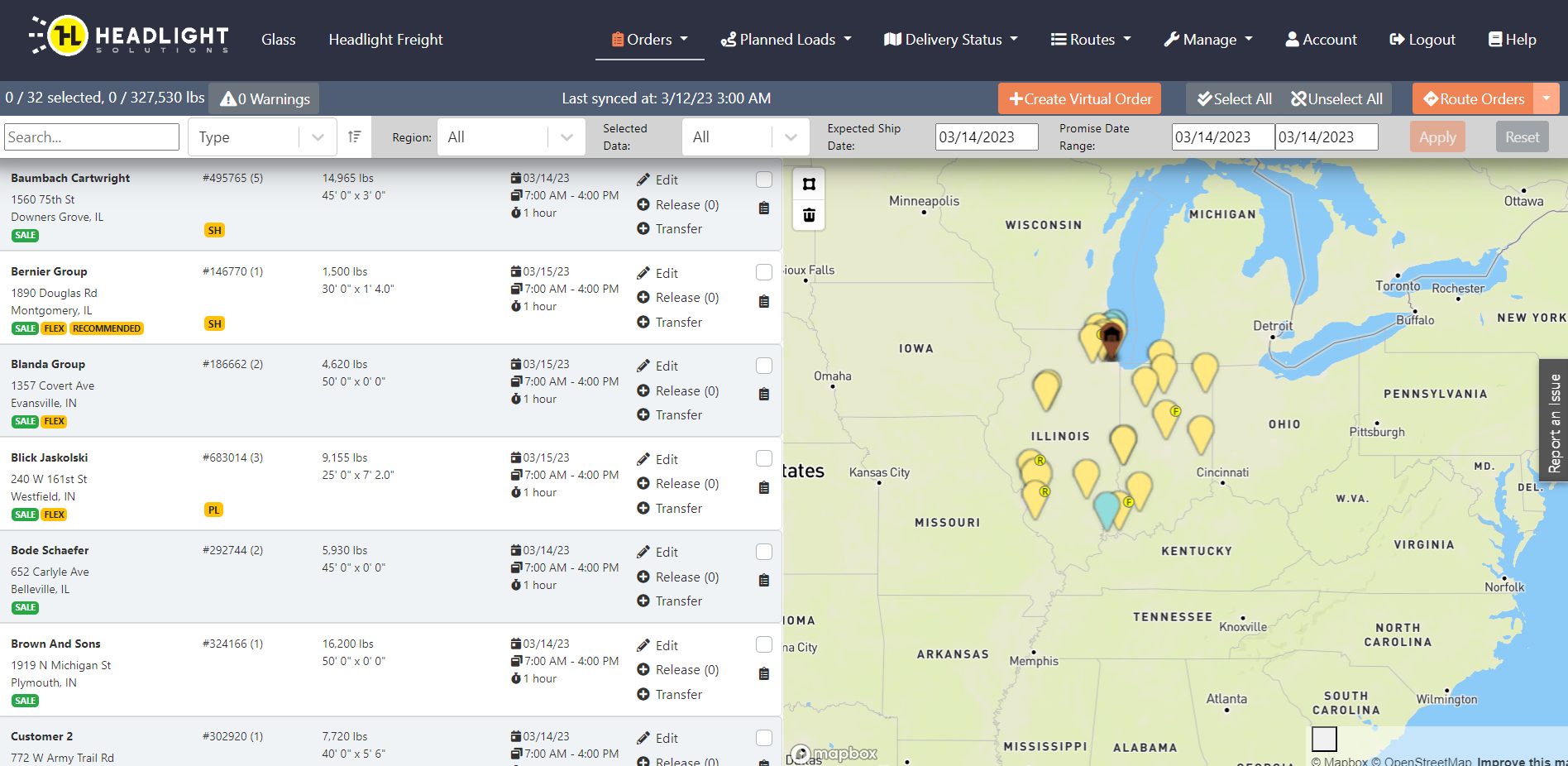Click the map trash delete icon

(x=809, y=216)
